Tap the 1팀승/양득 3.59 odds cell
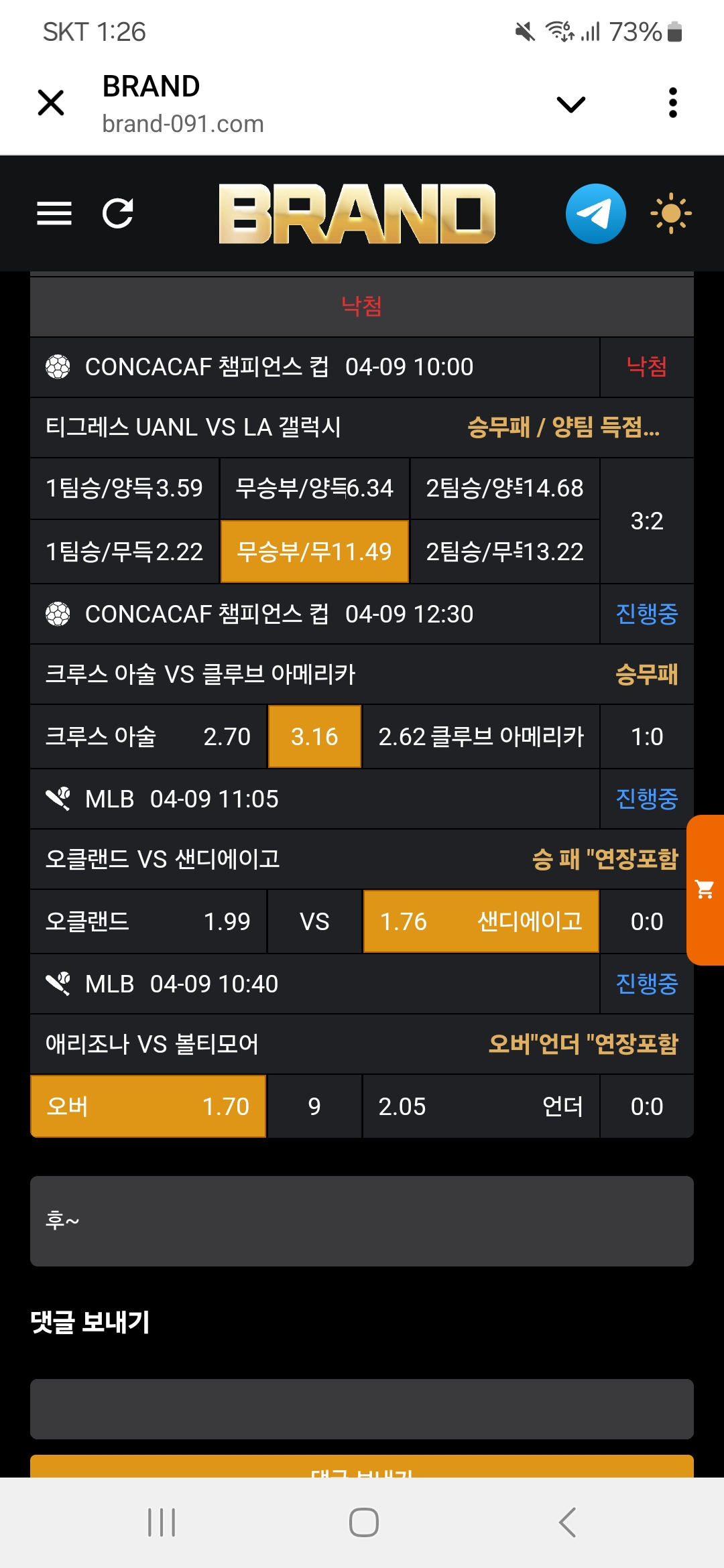Screen dimensions: 724x1568 point(125,488)
